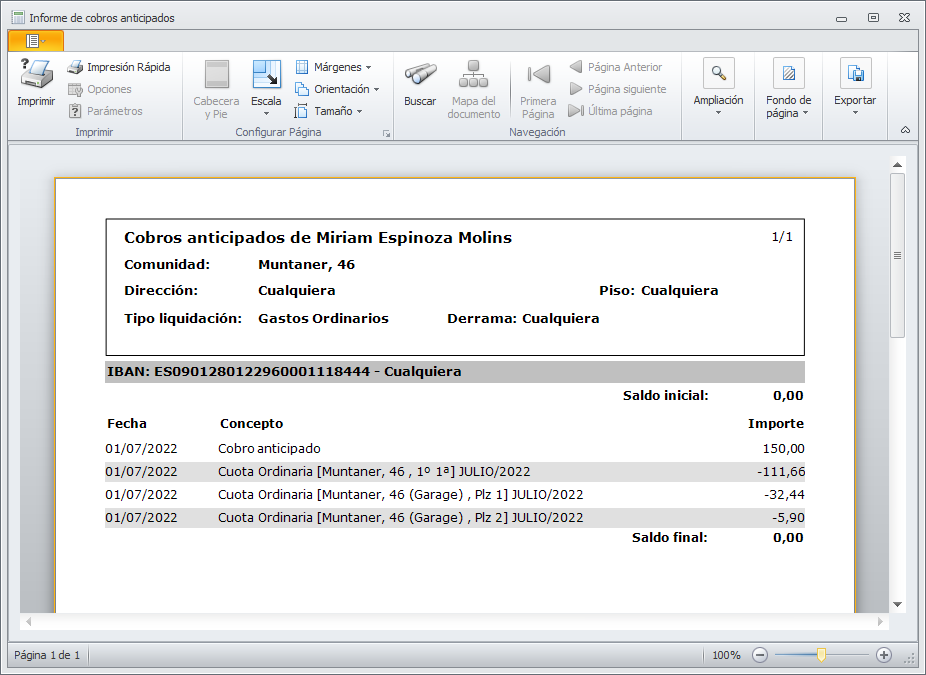
Task: Click the Buscar binoculars icon
Action: click(x=420, y=74)
